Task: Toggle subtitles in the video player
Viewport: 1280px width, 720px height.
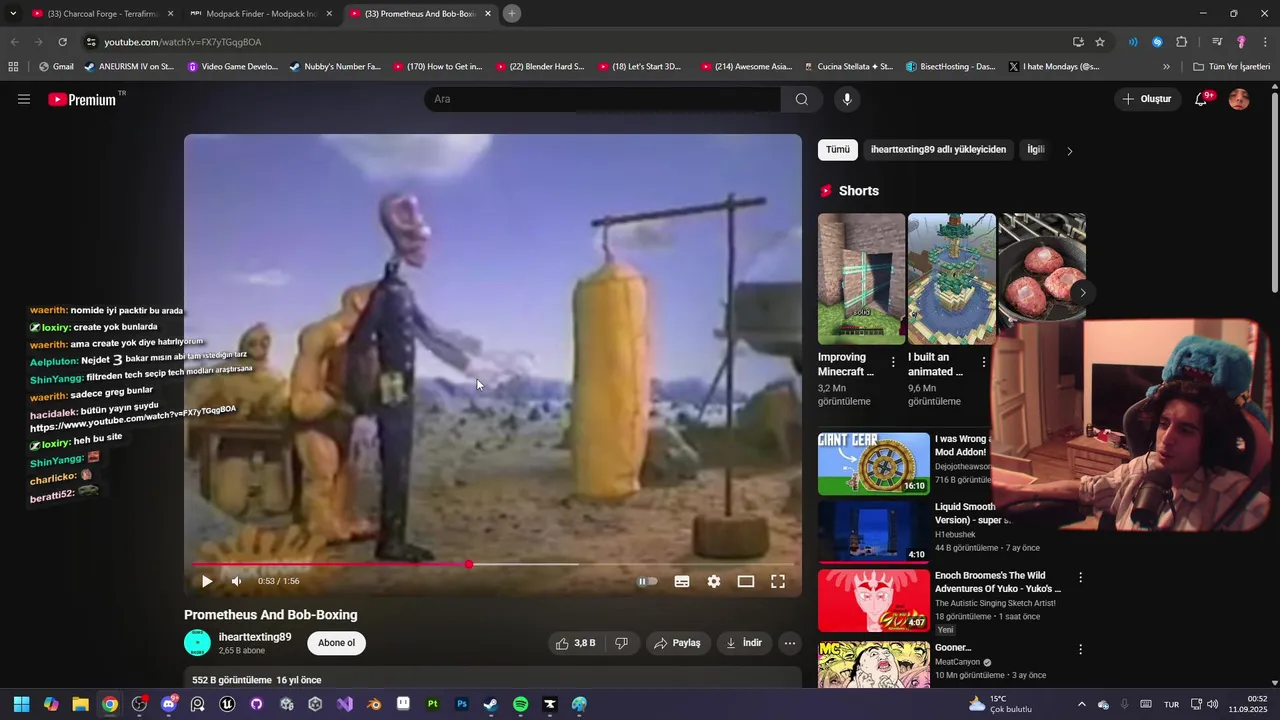Action: pos(682,581)
